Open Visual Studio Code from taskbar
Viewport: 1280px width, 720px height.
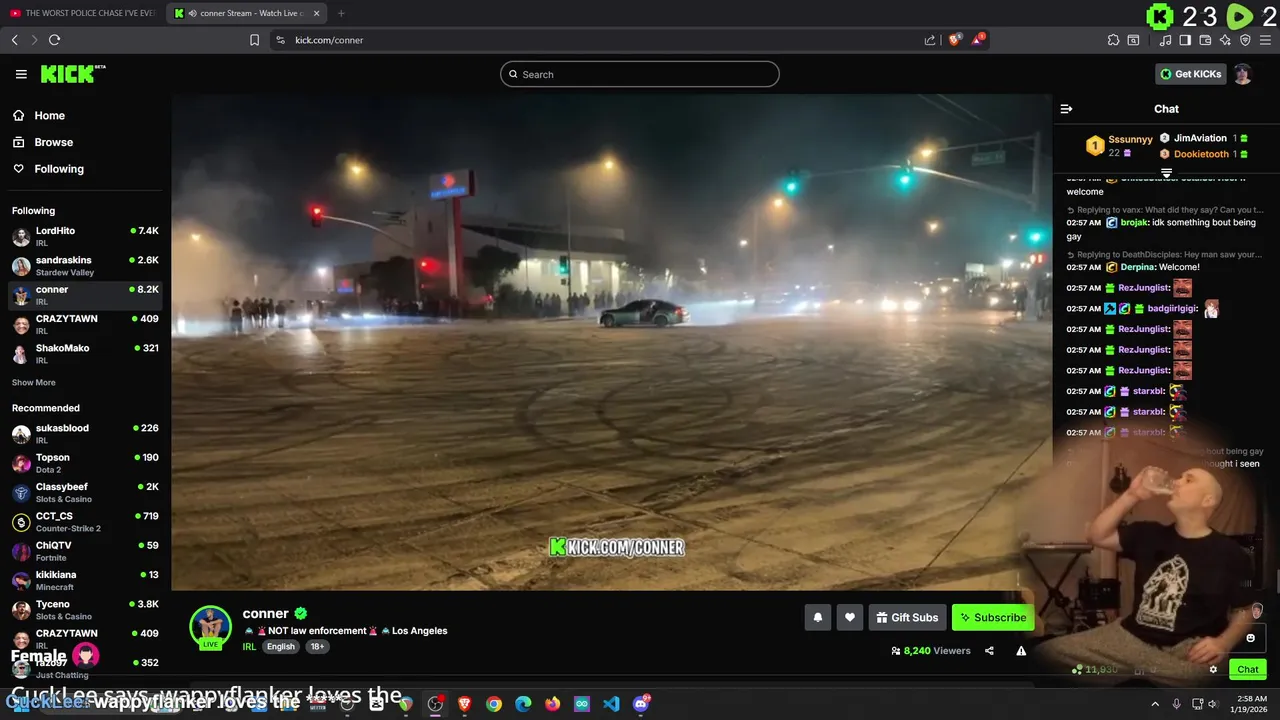[x=611, y=704]
